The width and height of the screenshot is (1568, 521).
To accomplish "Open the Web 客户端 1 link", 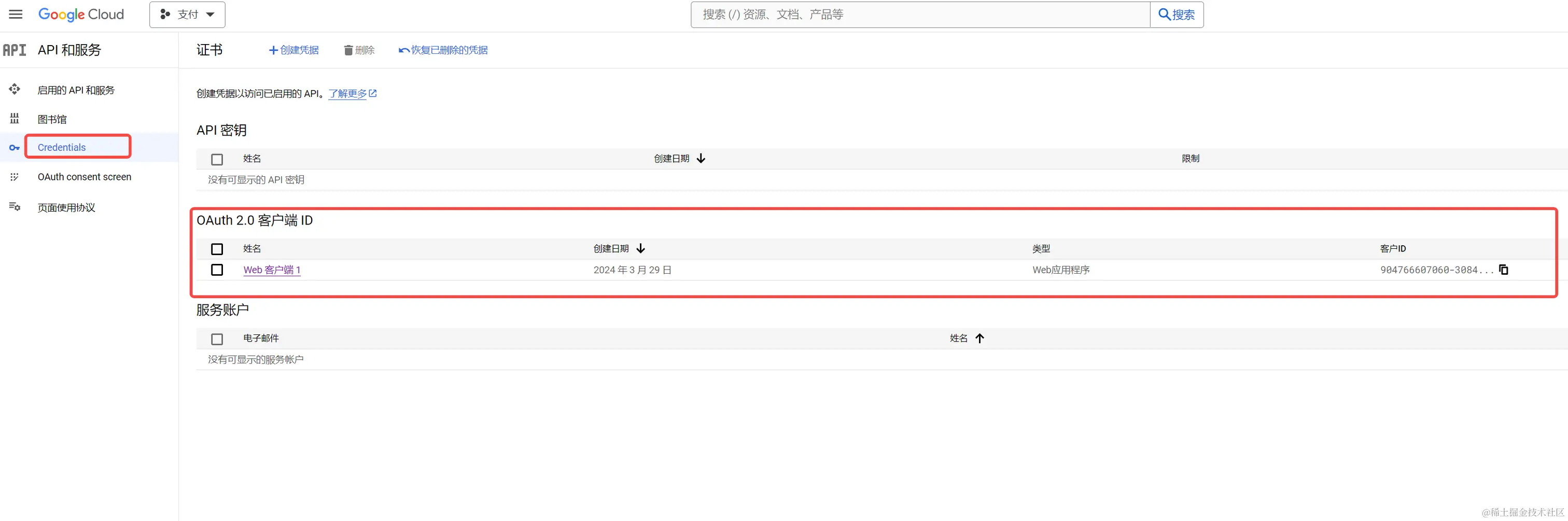I will (272, 270).
